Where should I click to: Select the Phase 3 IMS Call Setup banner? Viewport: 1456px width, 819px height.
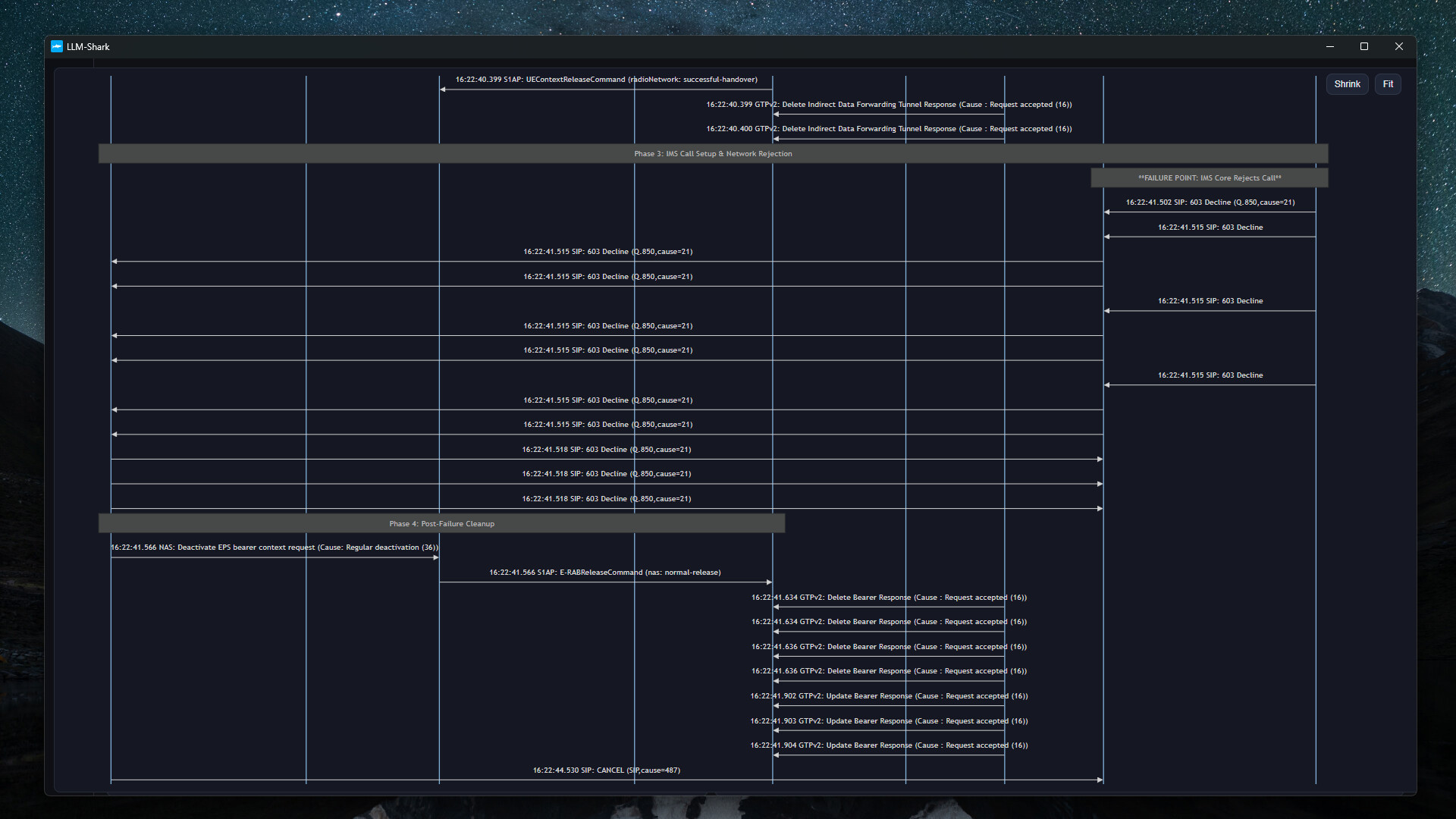point(713,154)
